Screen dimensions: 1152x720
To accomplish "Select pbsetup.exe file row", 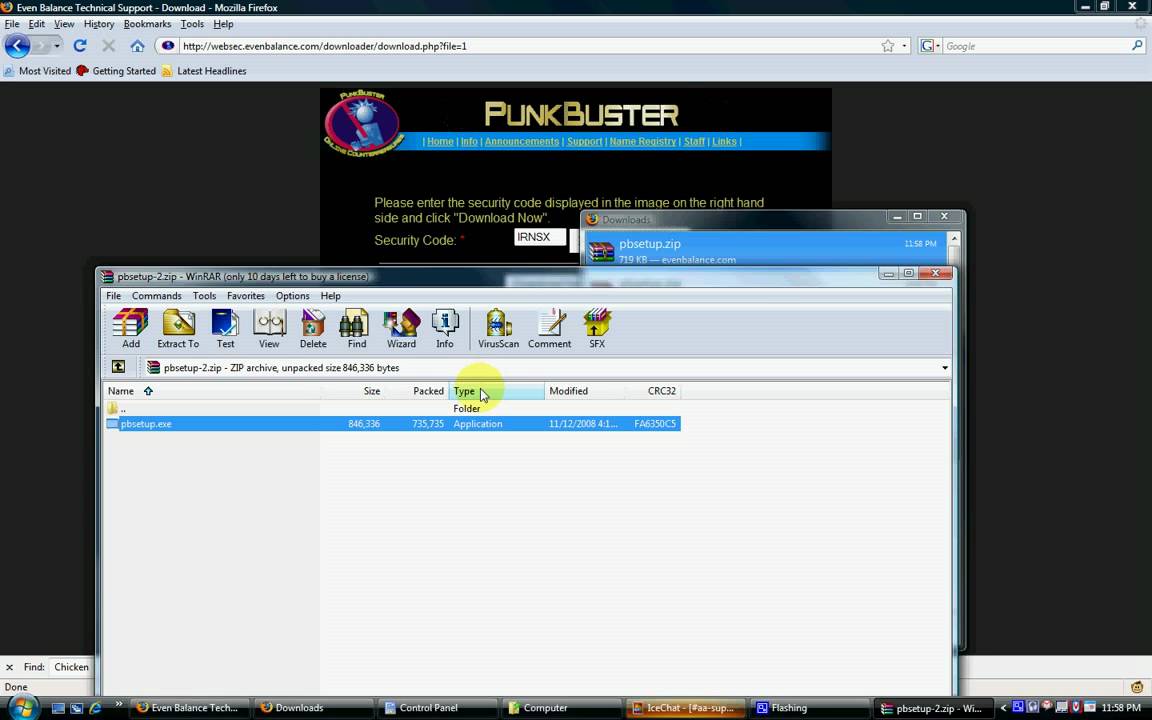I will (392, 424).
